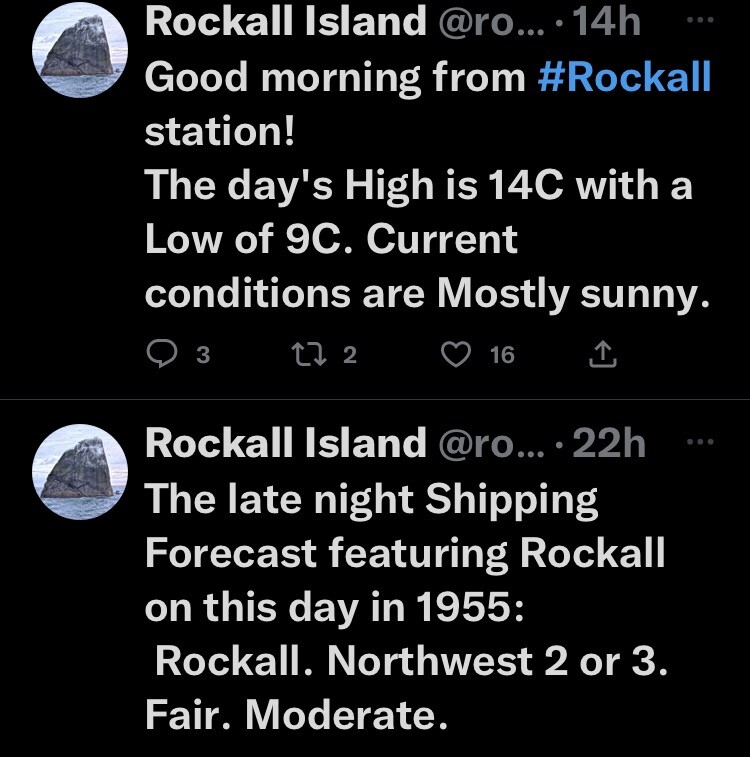The width and height of the screenshot is (750, 757).
Task: Open the 14h timestamp link
Action: (x=608, y=22)
